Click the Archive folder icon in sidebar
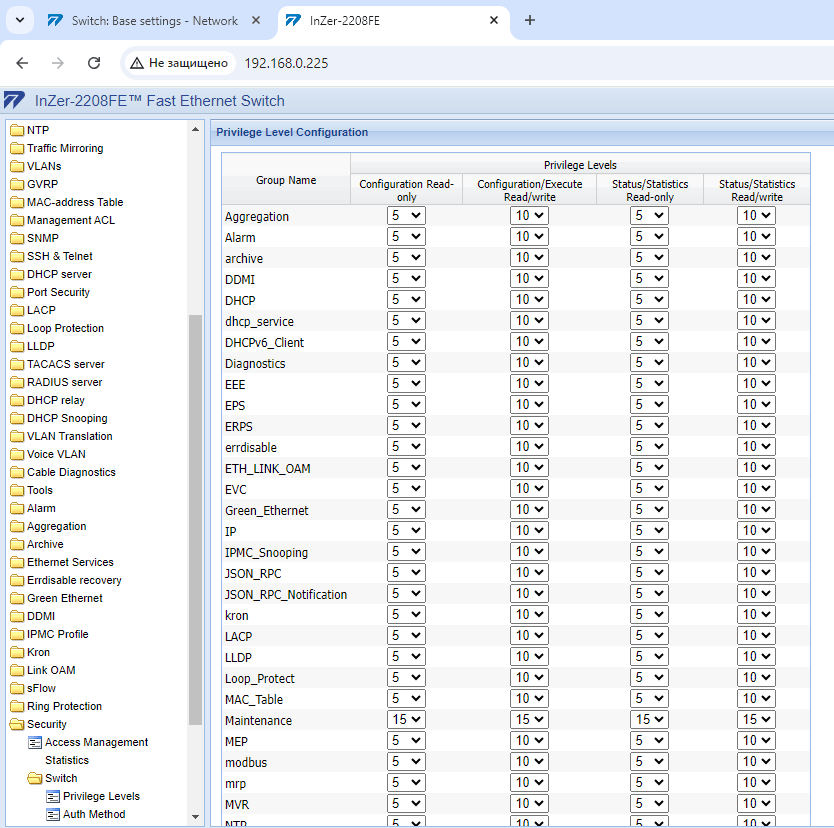This screenshot has width=834, height=828. pyautogui.click(x=17, y=545)
